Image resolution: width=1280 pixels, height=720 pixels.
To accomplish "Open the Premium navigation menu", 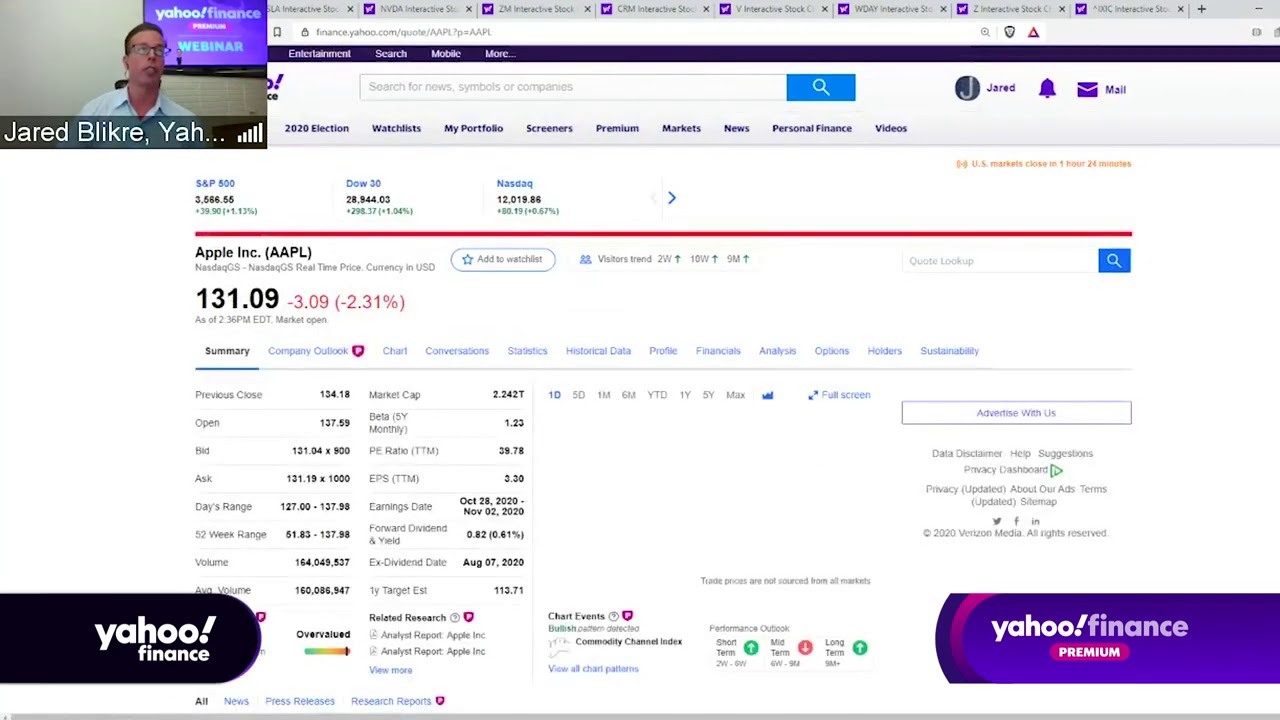I will 617,128.
